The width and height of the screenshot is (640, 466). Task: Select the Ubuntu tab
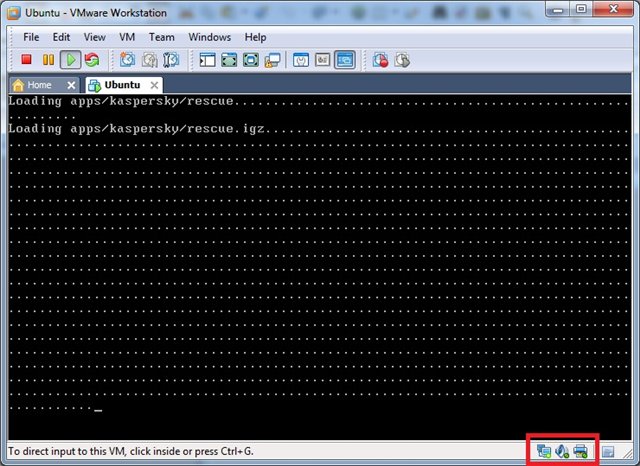(x=122, y=85)
